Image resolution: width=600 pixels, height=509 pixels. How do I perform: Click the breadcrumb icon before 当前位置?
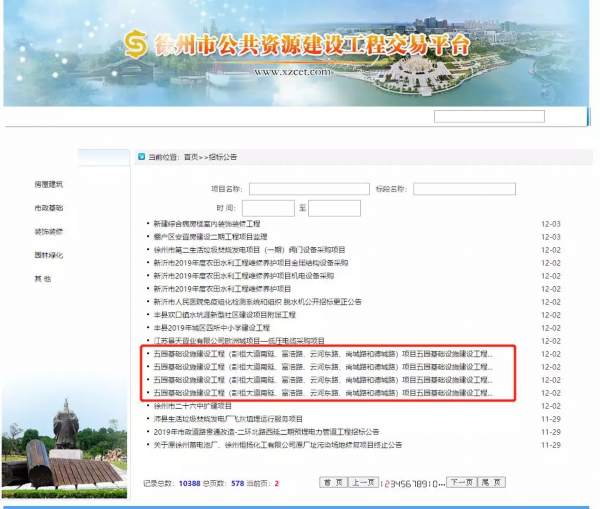pyautogui.click(x=140, y=157)
